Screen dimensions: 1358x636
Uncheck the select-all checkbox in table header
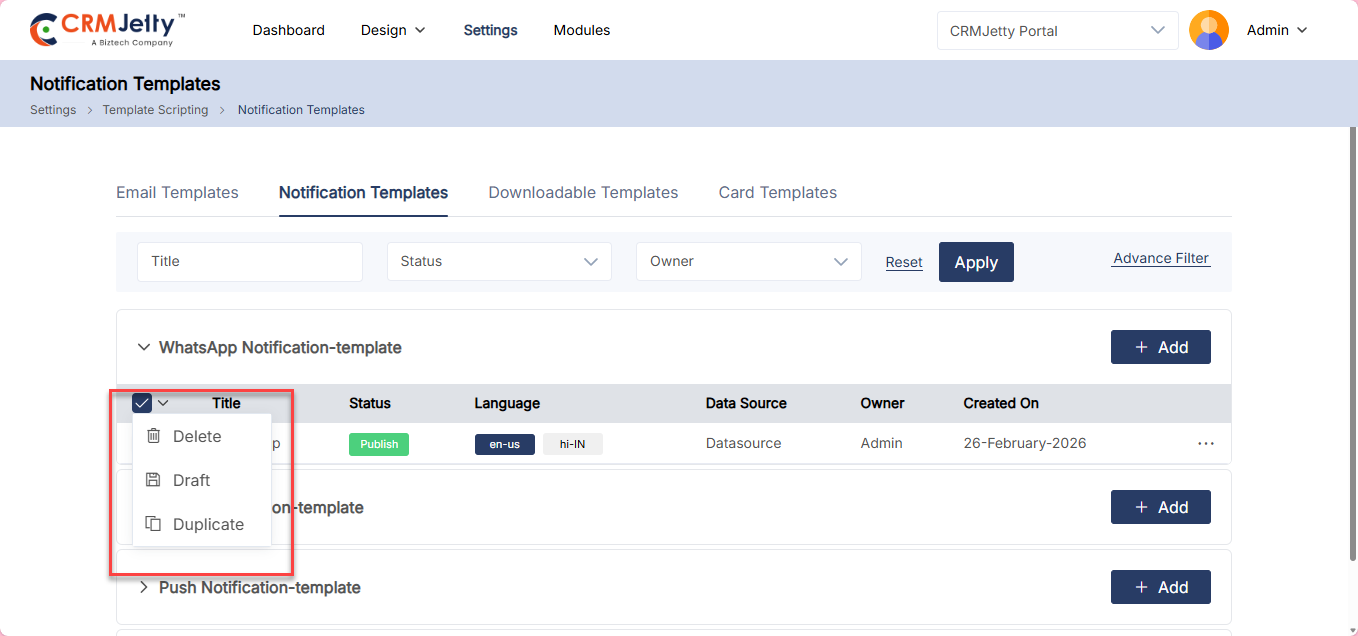tap(142, 403)
